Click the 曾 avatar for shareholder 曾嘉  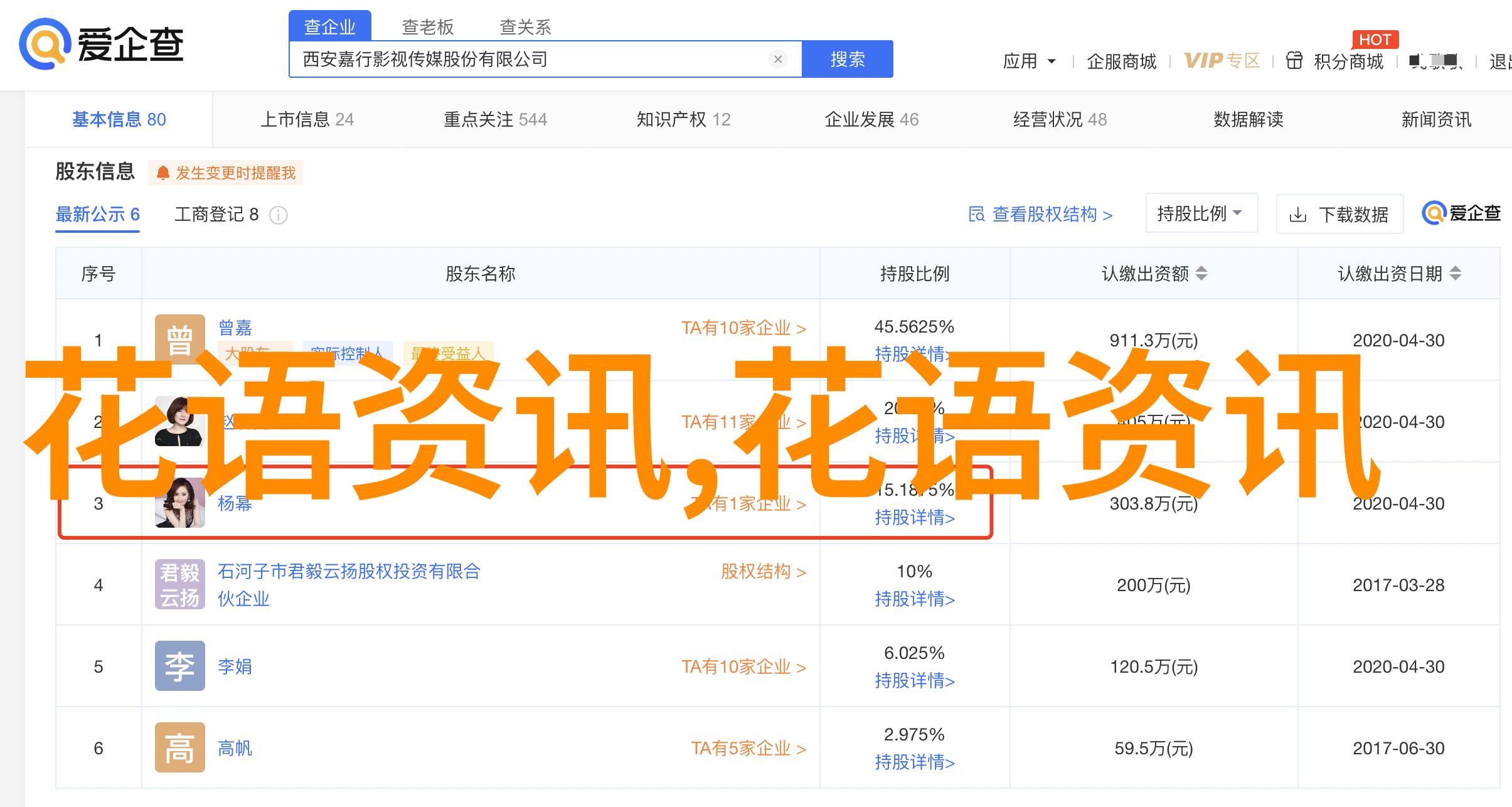(180, 339)
